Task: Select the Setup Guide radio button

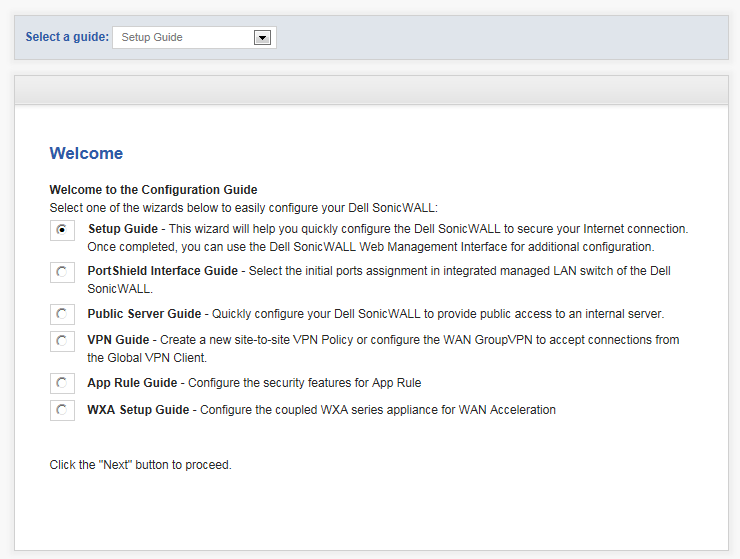Action: 62,230
